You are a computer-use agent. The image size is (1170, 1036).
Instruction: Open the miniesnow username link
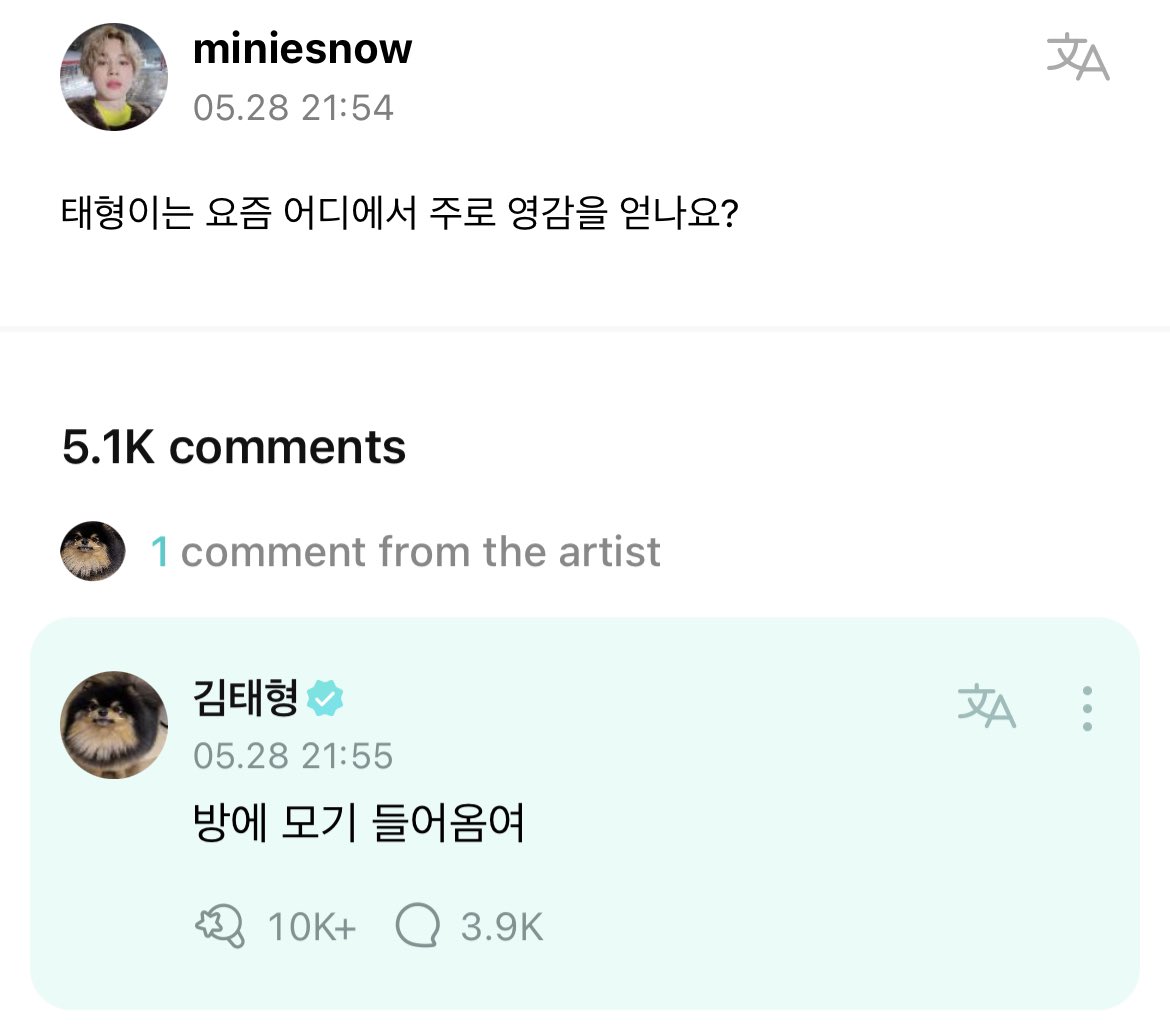302,49
